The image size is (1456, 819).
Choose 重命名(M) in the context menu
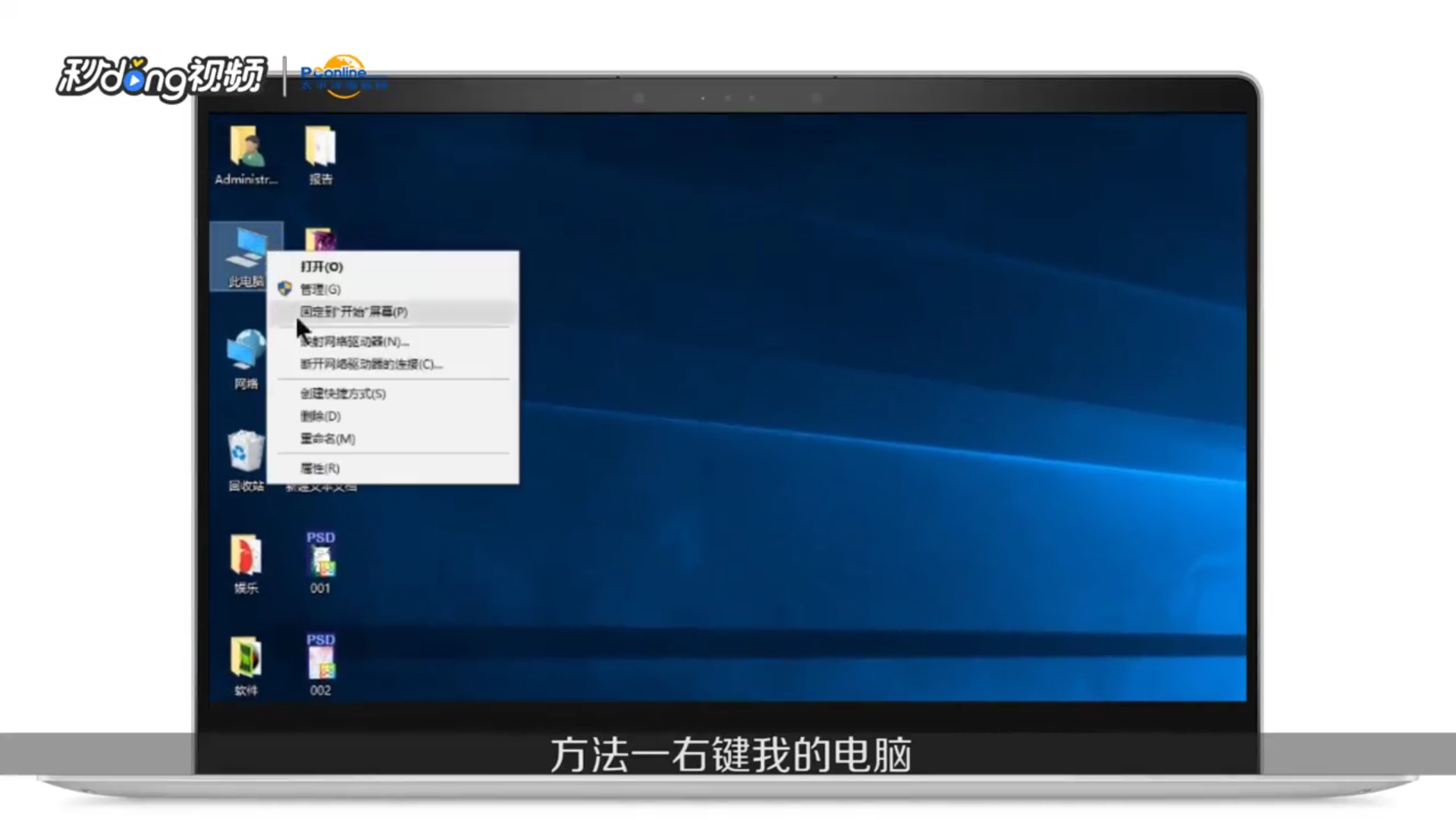pos(394,438)
